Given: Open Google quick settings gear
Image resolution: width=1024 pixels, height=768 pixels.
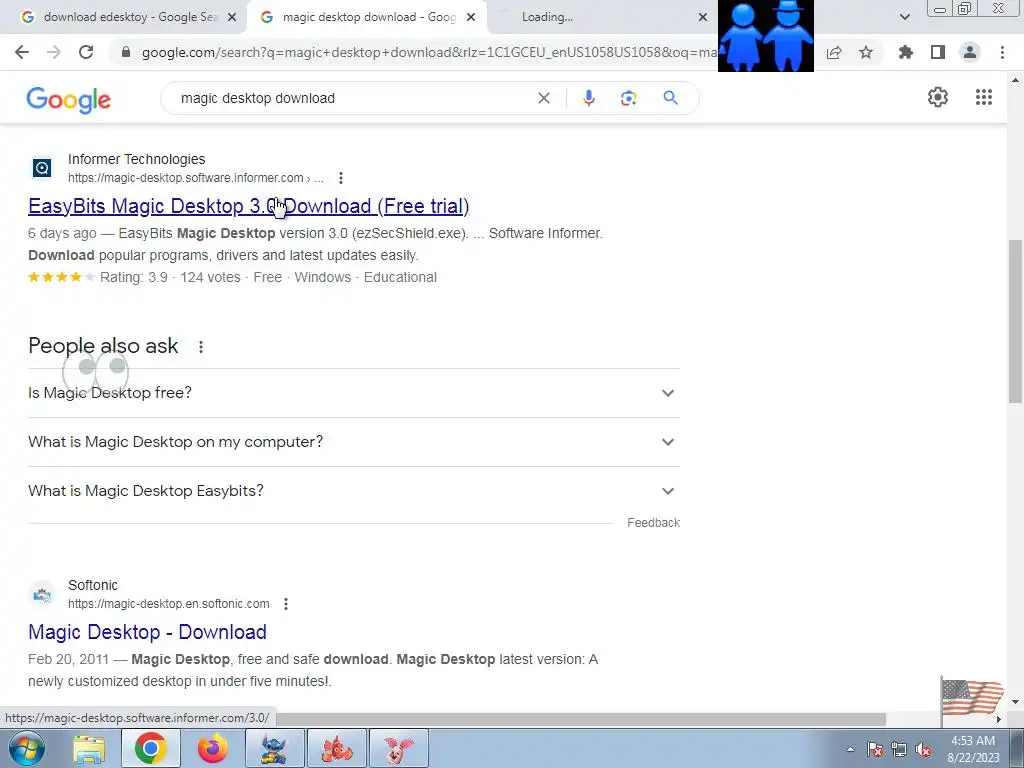Looking at the screenshot, I should click(938, 97).
